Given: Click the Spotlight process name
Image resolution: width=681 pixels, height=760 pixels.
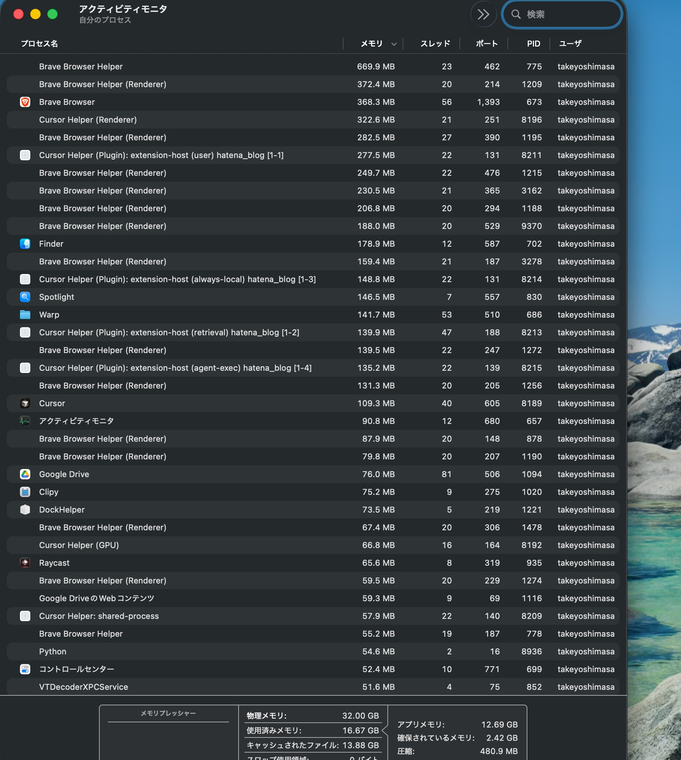Looking at the screenshot, I should (56, 297).
